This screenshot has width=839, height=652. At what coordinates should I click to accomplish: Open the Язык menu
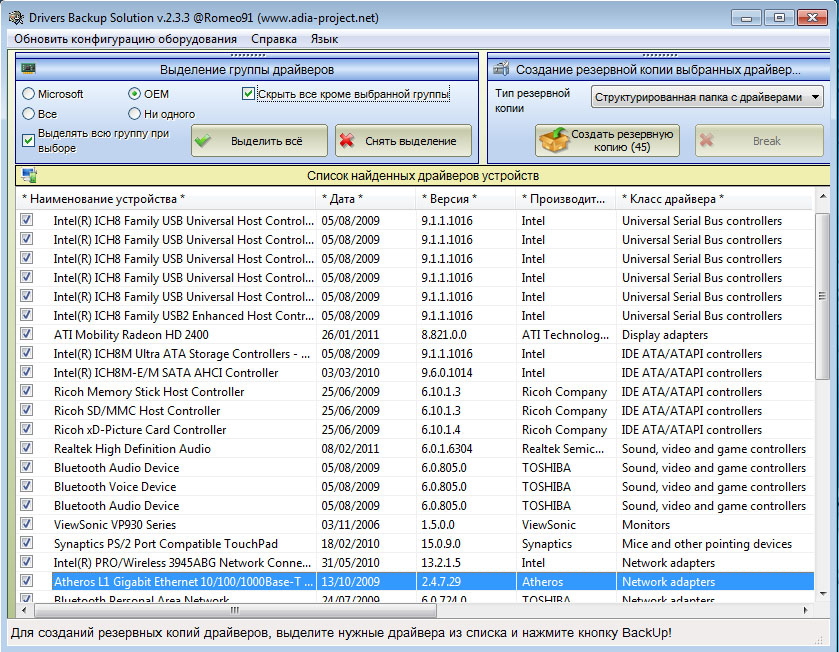click(x=324, y=39)
